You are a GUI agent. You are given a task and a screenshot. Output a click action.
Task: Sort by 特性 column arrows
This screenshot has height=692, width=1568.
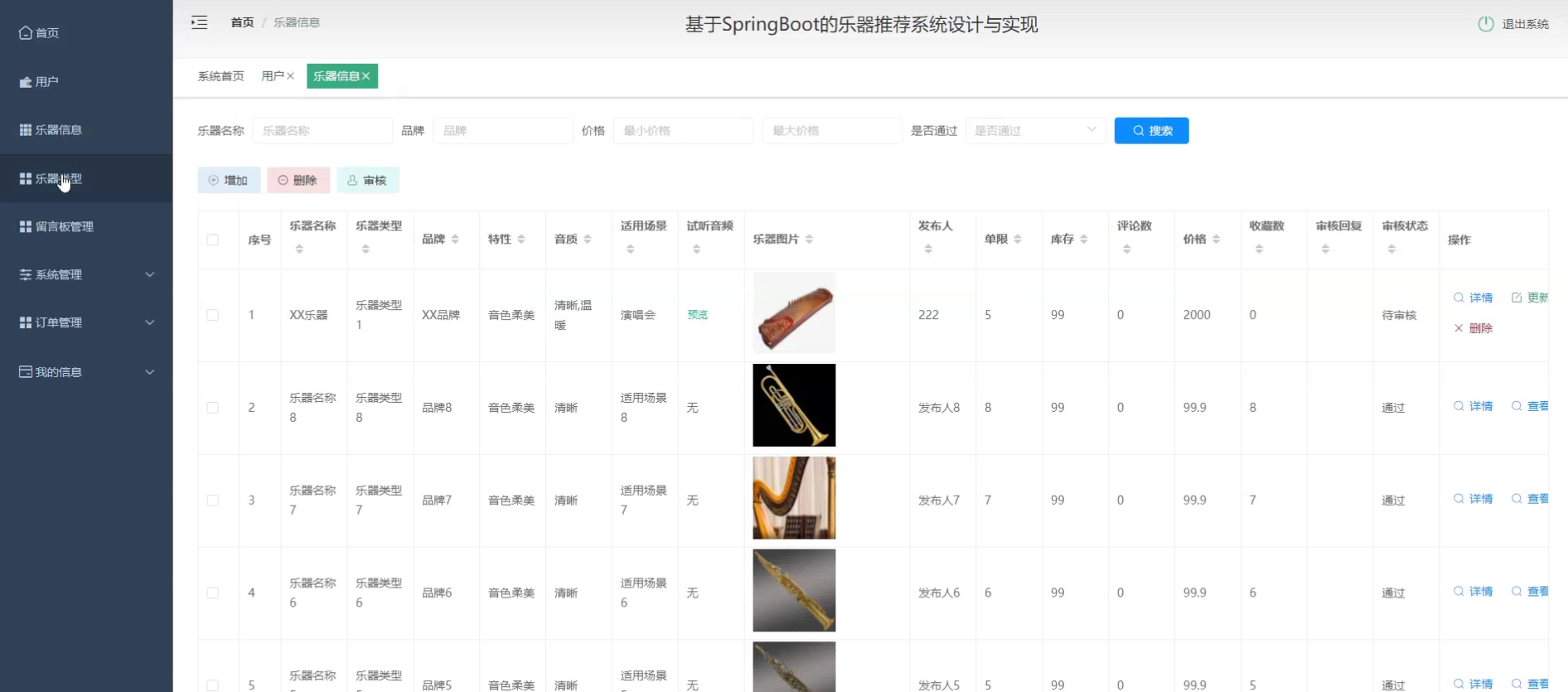pyautogui.click(x=521, y=240)
